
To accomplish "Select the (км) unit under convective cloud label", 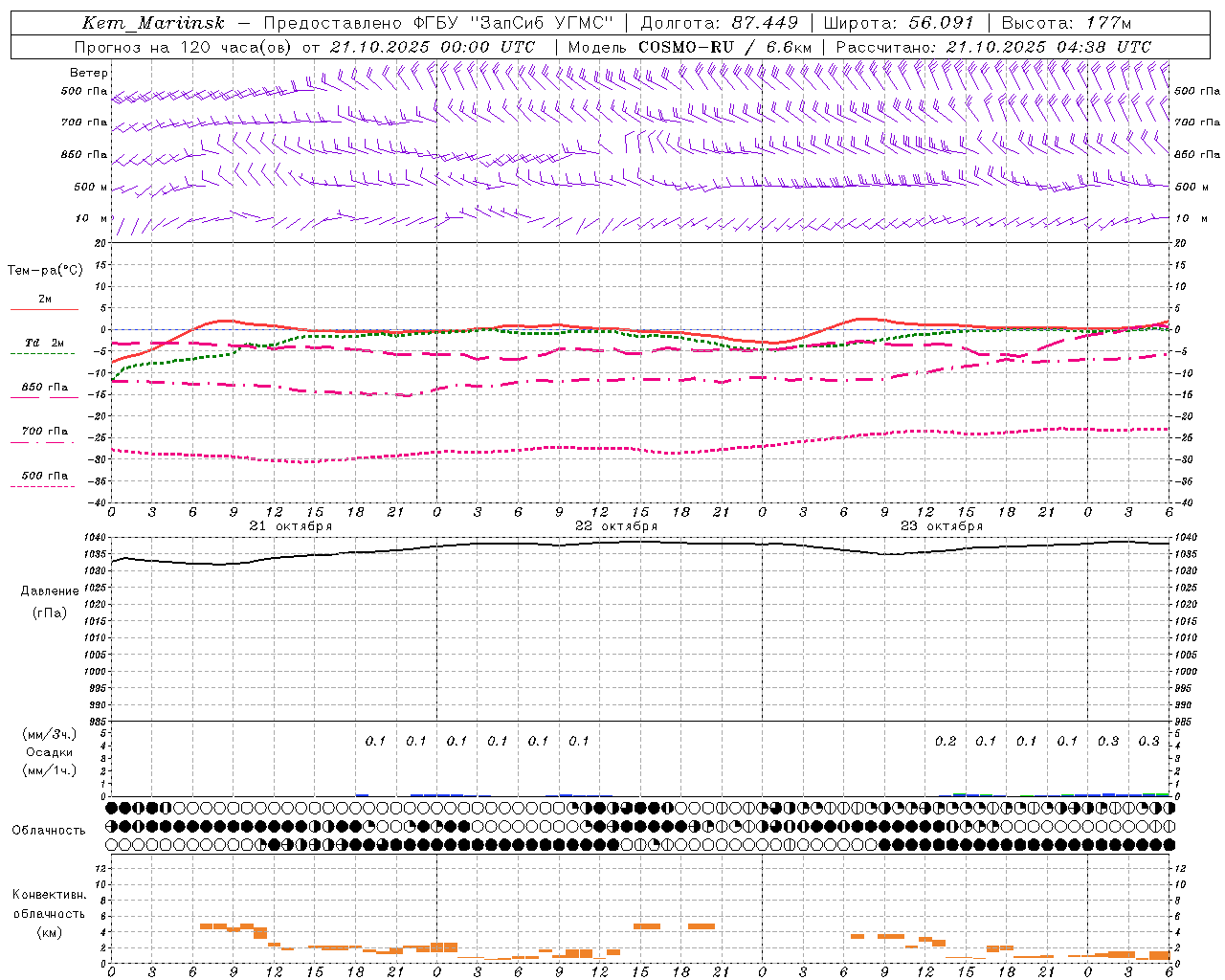I will coord(50,932).
